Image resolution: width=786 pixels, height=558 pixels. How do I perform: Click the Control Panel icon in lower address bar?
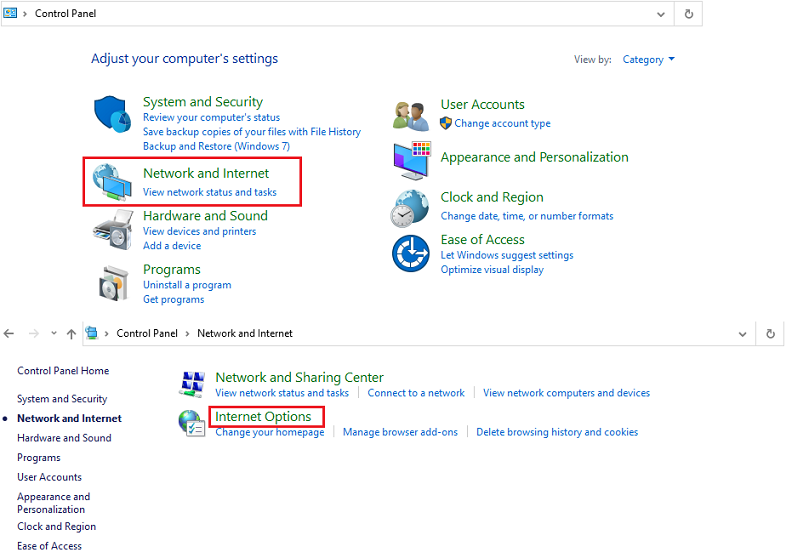pyautogui.click(x=91, y=333)
